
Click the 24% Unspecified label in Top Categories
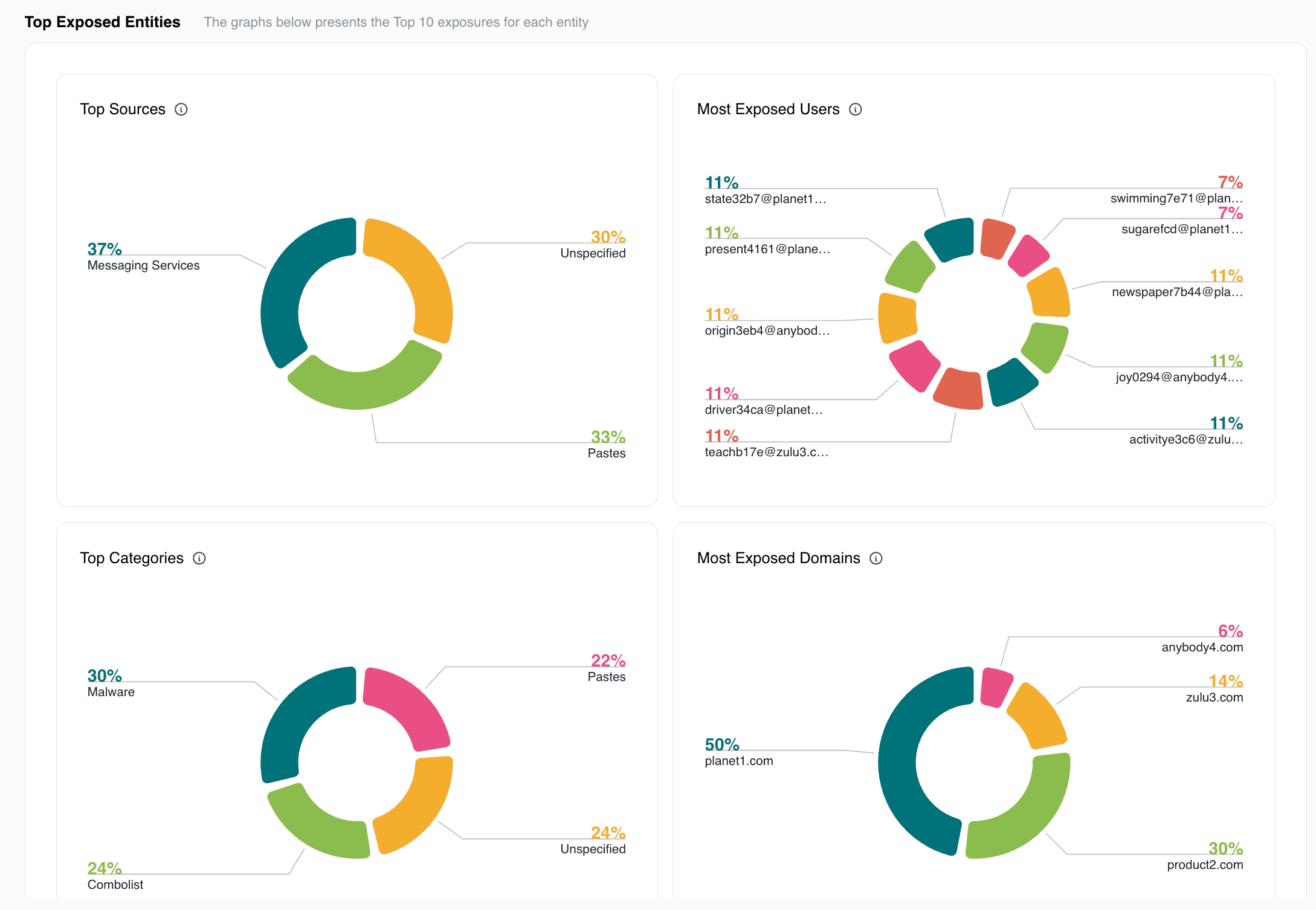point(593,841)
